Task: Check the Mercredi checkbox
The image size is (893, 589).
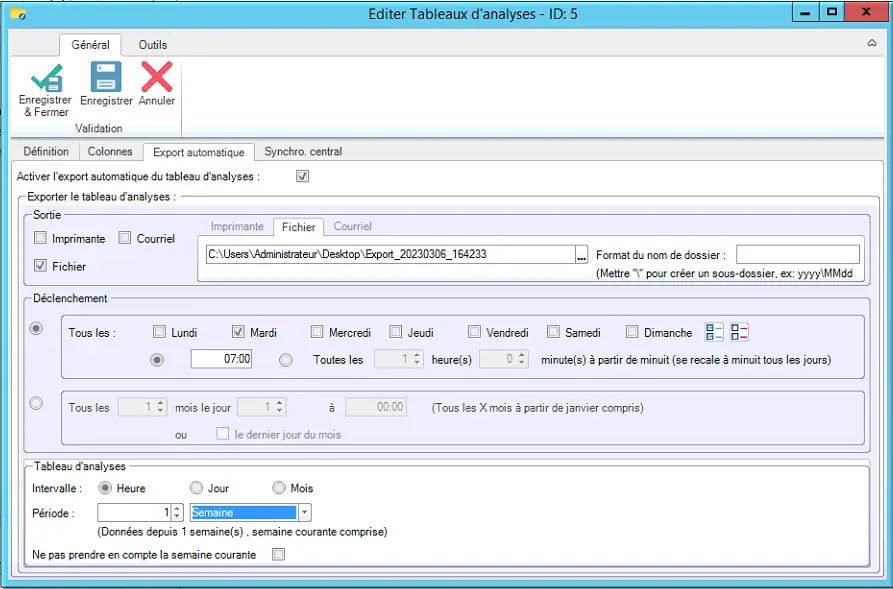Action: (317, 331)
